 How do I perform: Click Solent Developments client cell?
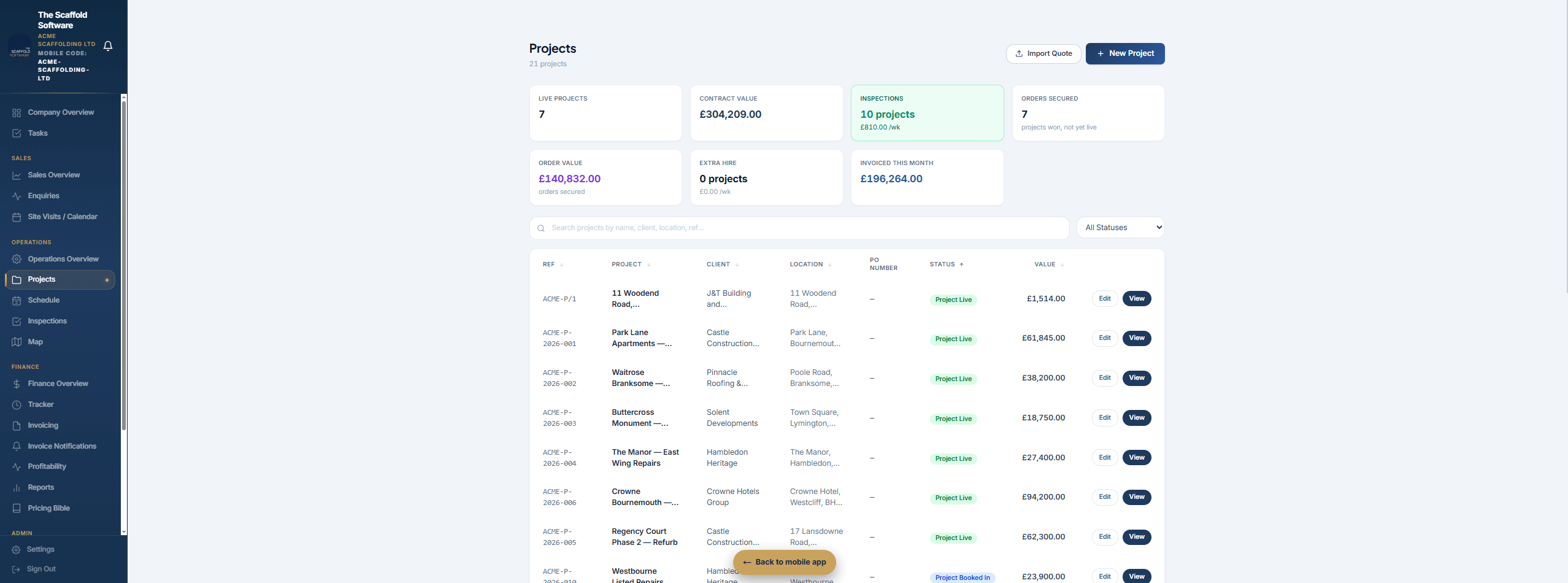pyautogui.click(x=732, y=418)
